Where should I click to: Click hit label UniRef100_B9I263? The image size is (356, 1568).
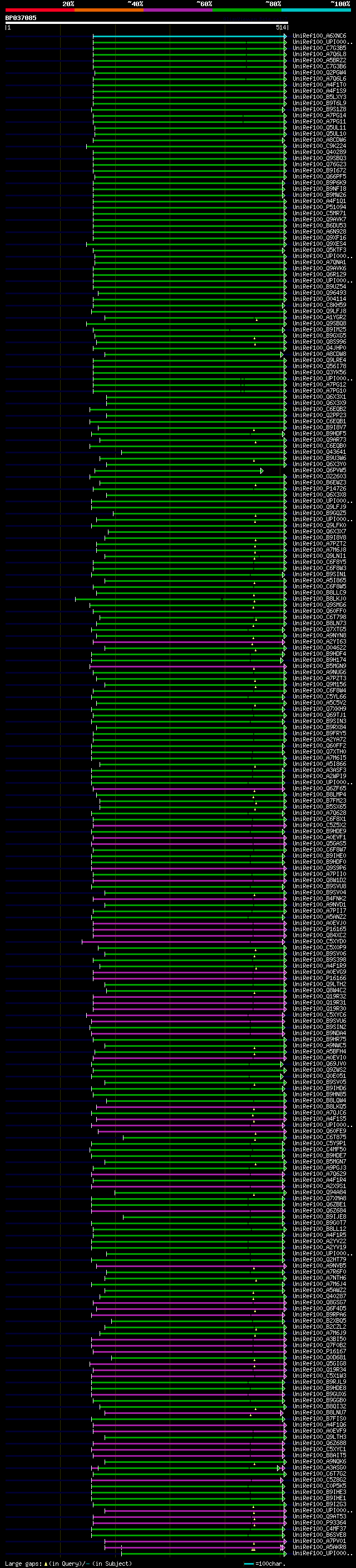point(319,1504)
